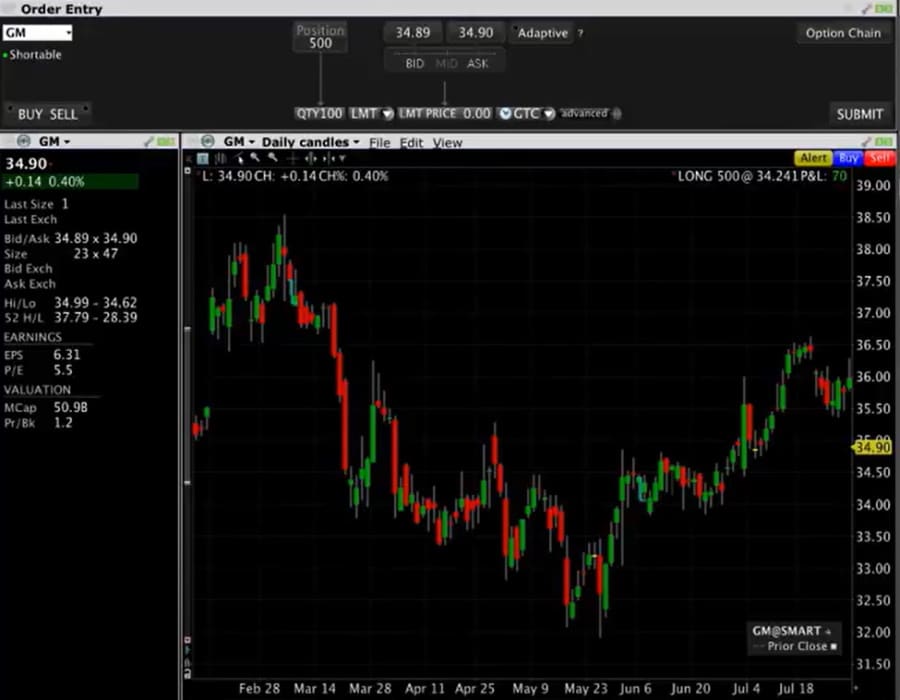Click the 34.90 ask price button
The width and height of the screenshot is (900, 700).
pyautogui.click(x=476, y=33)
